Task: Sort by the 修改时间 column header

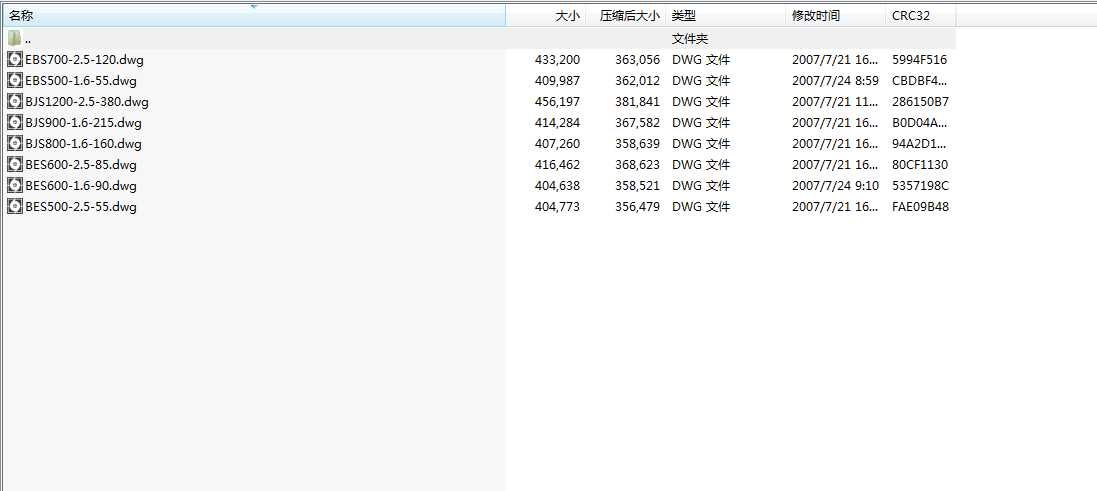Action: pos(836,15)
